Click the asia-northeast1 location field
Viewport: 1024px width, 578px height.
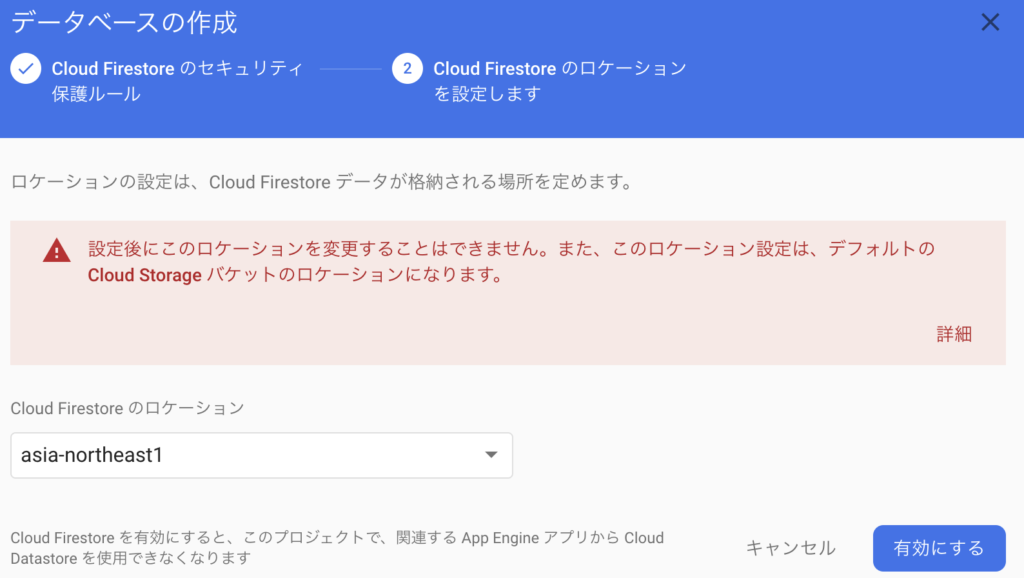(261, 455)
